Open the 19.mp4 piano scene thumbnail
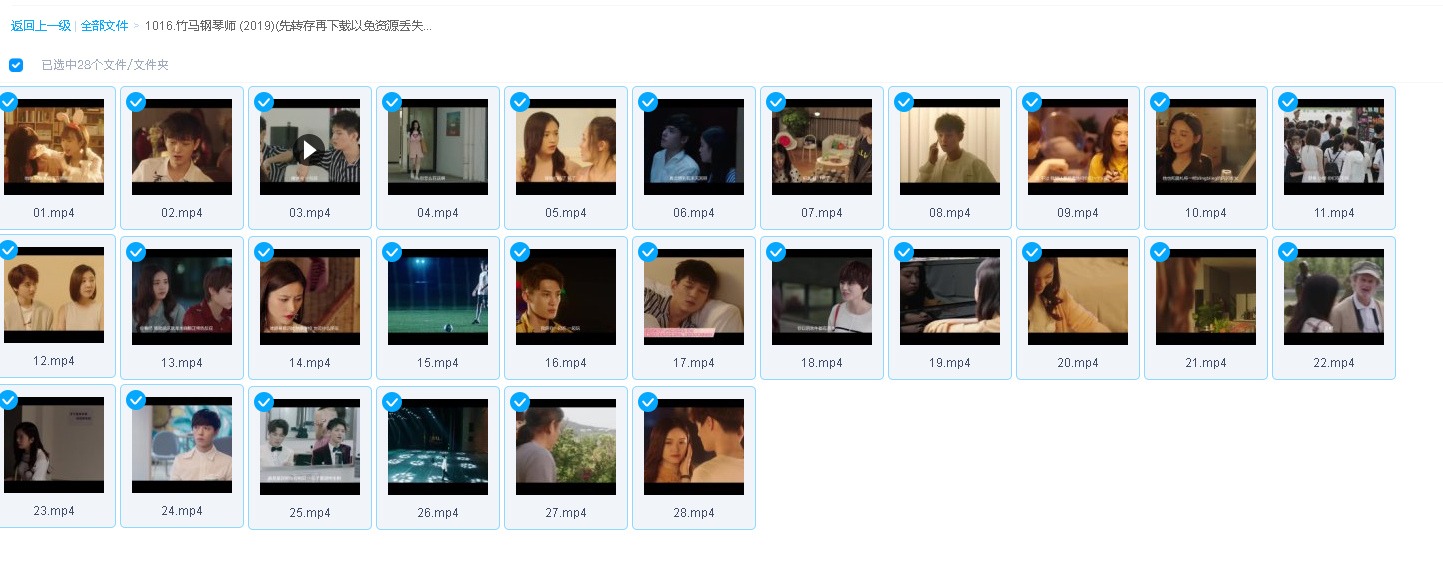This screenshot has width=1443, height=576. pyautogui.click(x=950, y=297)
